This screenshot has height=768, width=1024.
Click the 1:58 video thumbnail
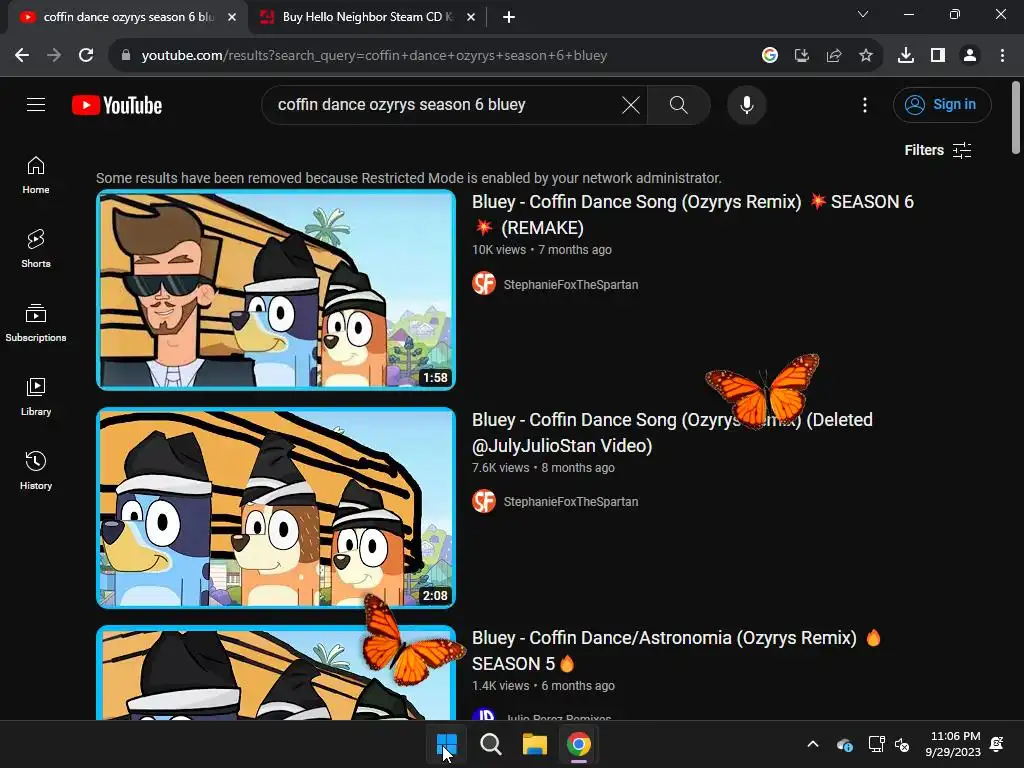(276, 290)
